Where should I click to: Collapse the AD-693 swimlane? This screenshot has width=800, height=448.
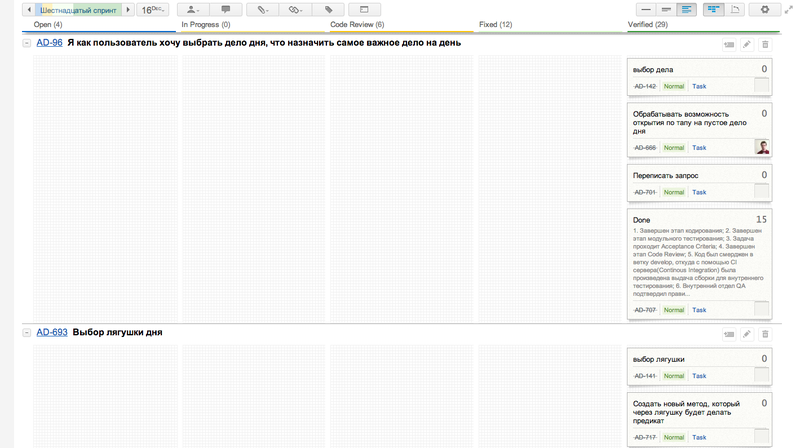point(27,333)
